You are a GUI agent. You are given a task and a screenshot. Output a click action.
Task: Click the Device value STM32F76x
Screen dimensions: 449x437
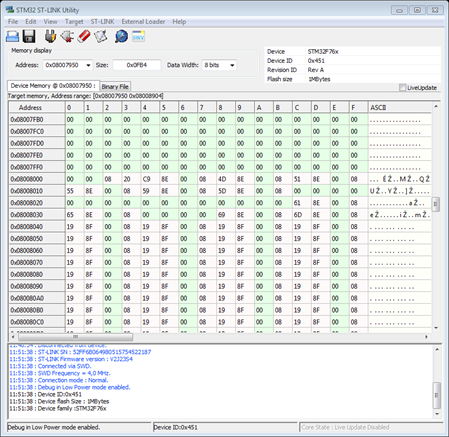(323, 52)
